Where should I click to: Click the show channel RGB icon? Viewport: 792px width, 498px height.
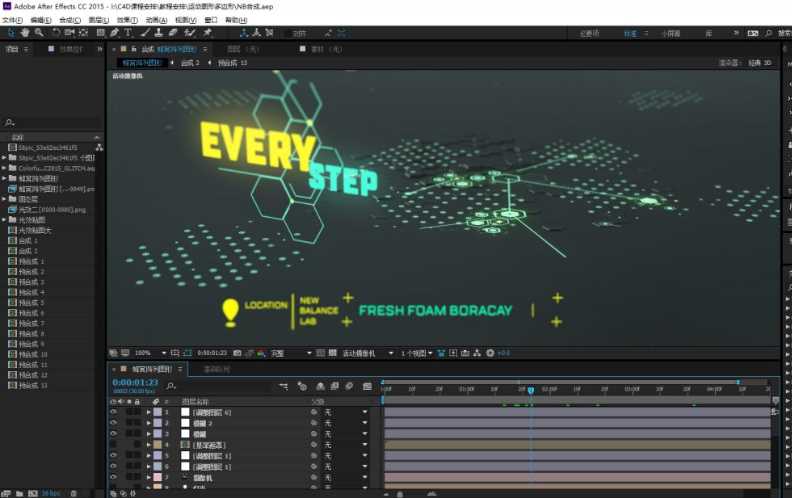[261, 353]
